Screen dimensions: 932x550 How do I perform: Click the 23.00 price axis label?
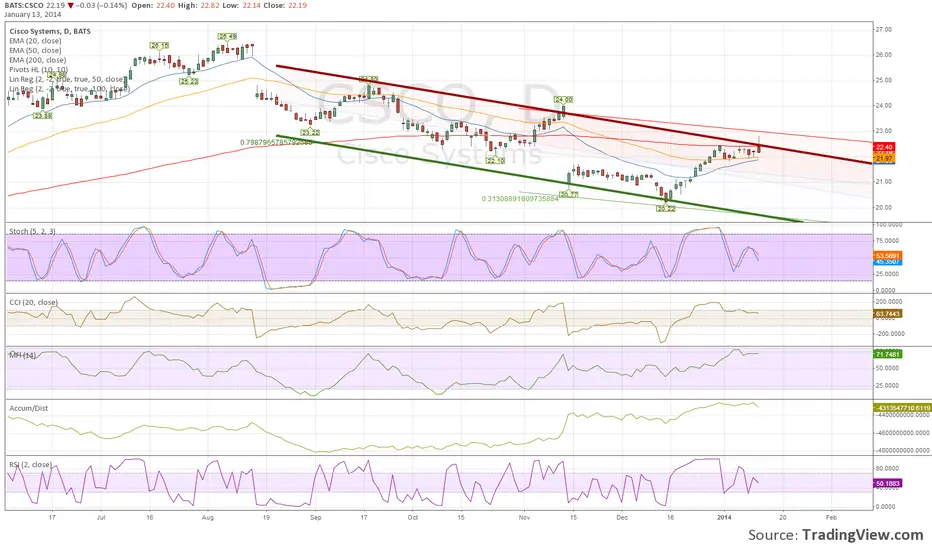click(884, 131)
